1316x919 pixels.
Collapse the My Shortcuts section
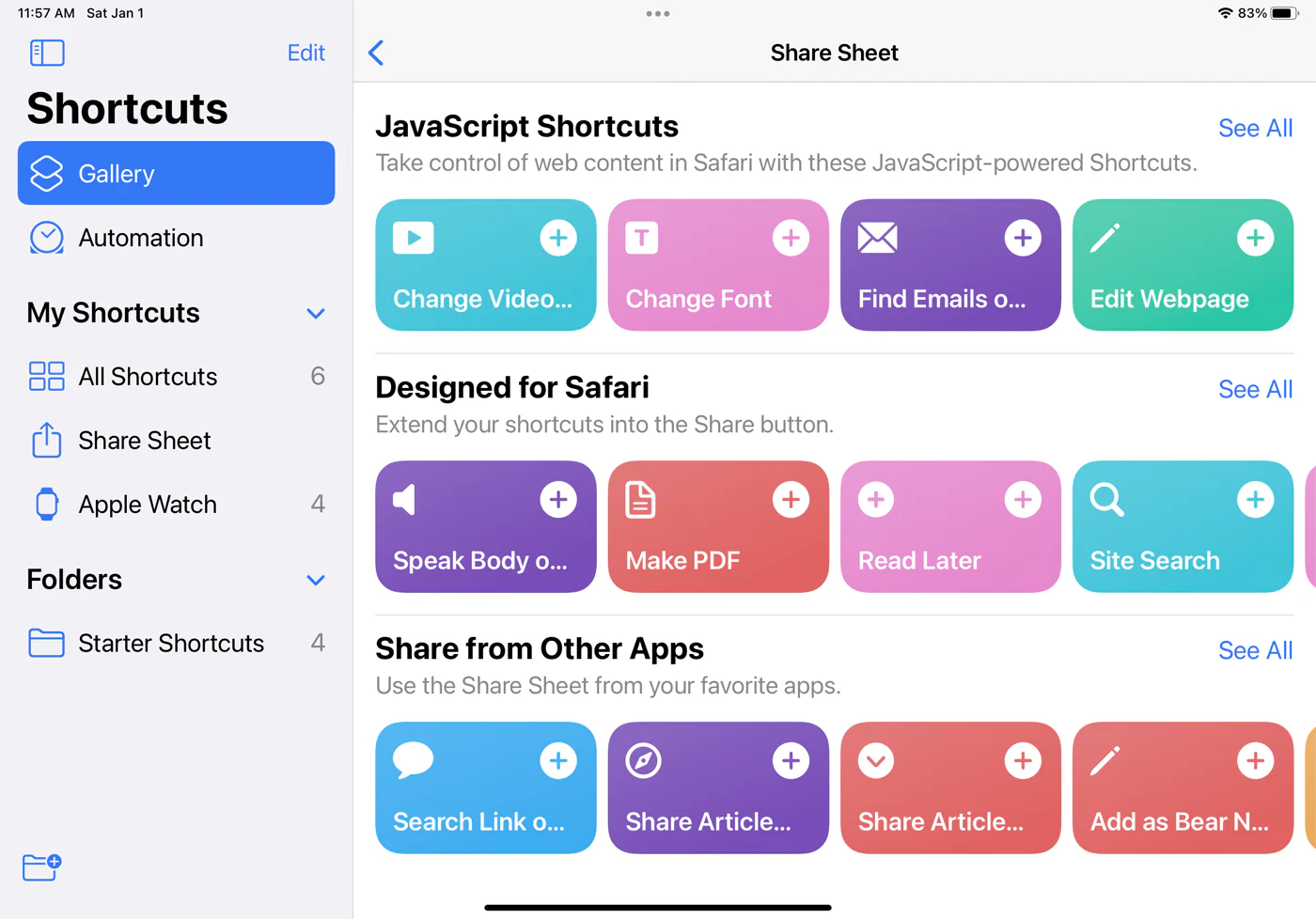tap(316, 313)
